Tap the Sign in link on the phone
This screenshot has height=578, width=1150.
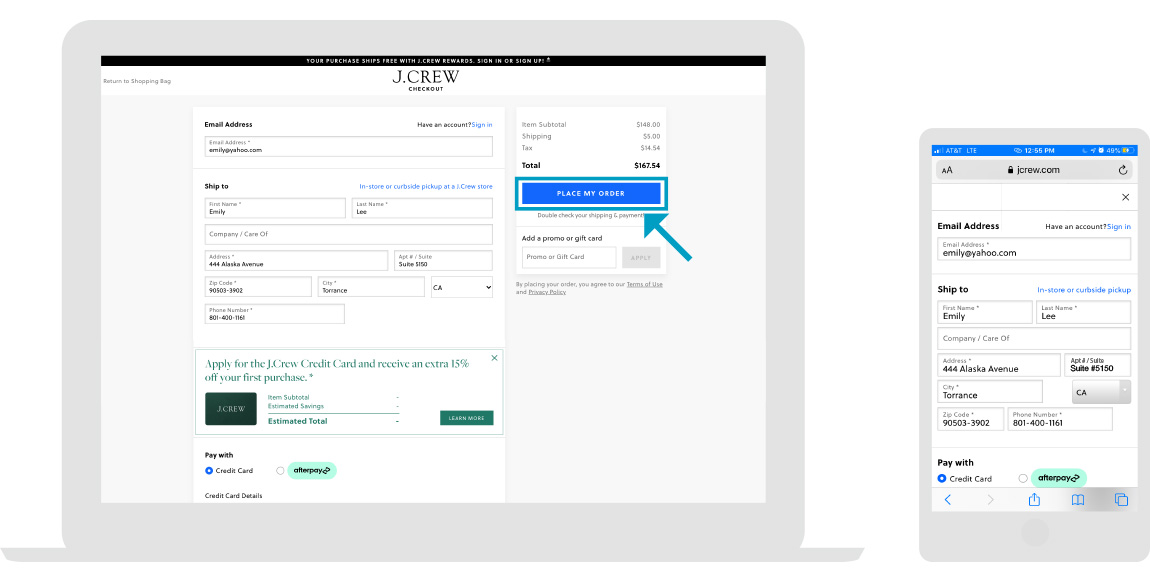pos(1119,227)
